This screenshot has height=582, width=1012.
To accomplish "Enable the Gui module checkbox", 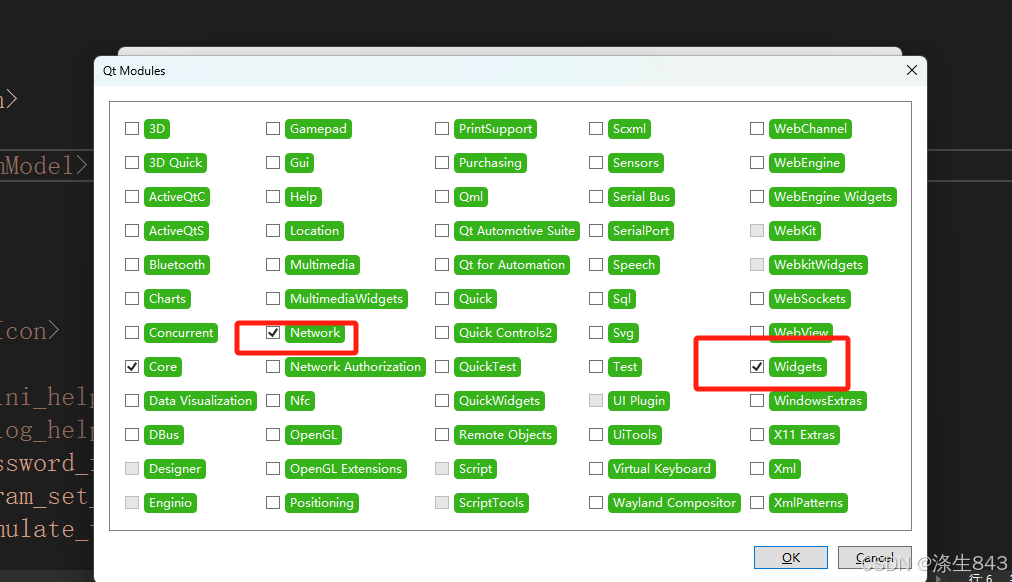I will pos(273,163).
